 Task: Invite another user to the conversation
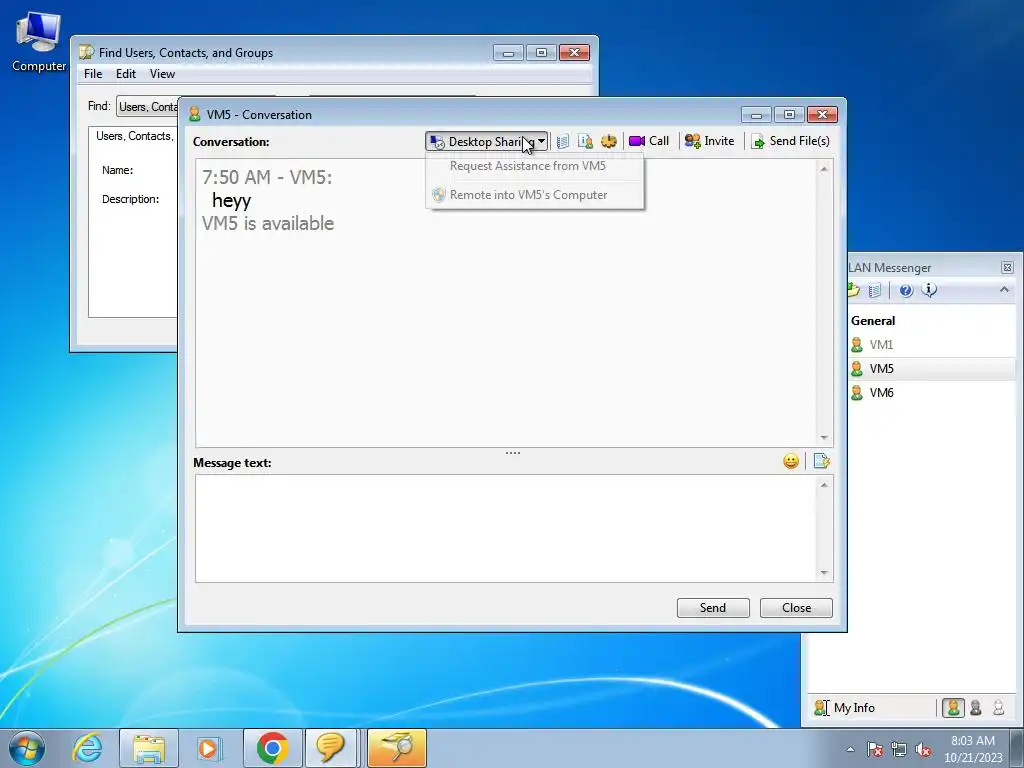709,141
